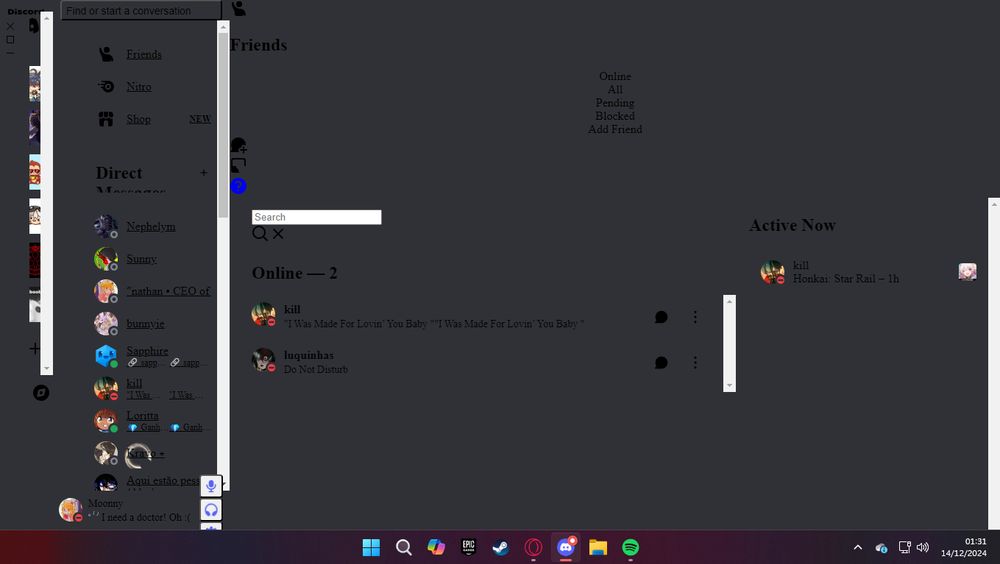Image resolution: width=1000 pixels, height=564 pixels.
Task: Select the luquinhas row in the Online list
Action: [x=478, y=362]
